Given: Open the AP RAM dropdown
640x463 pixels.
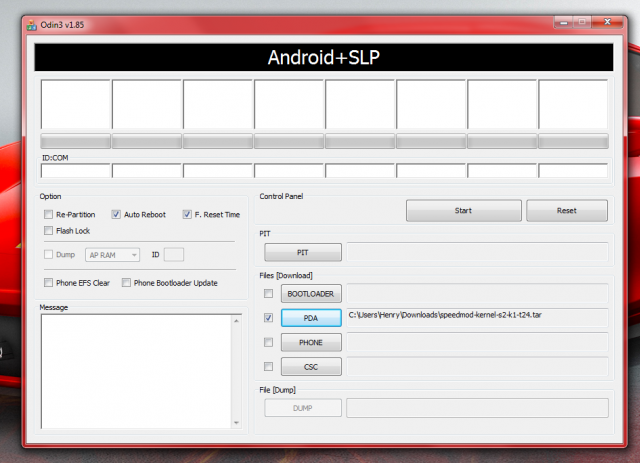Looking at the screenshot, I should (112, 255).
